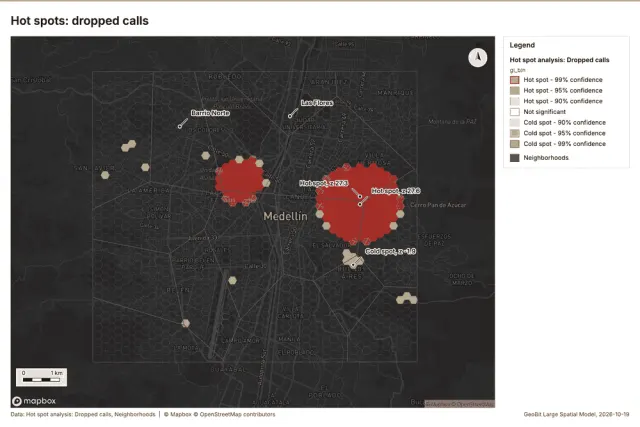Select the 'Cold spot - 95% confidence' swatch
The image size is (640, 427).
pos(515,133)
